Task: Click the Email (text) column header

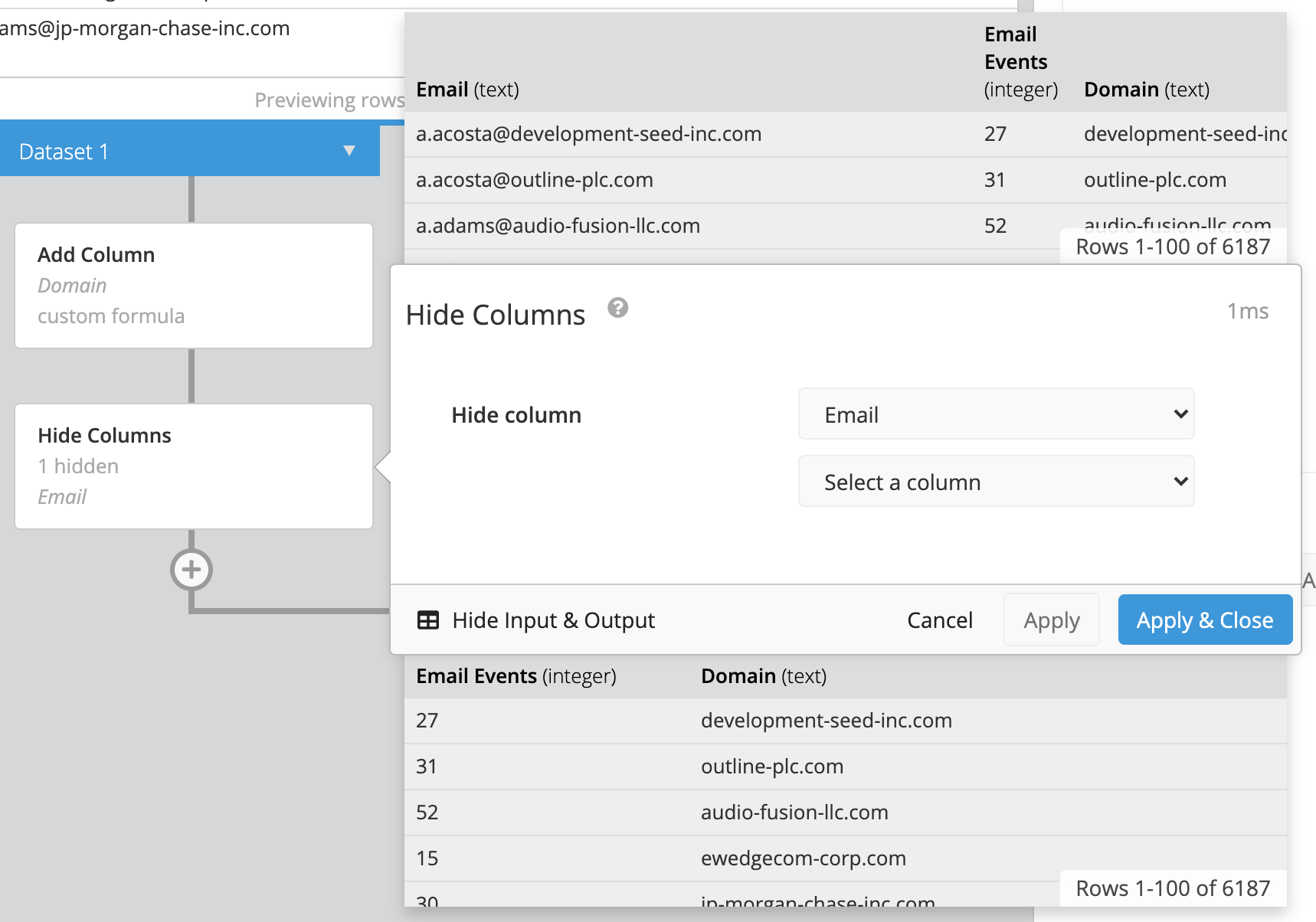Action: pyautogui.click(x=467, y=90)
